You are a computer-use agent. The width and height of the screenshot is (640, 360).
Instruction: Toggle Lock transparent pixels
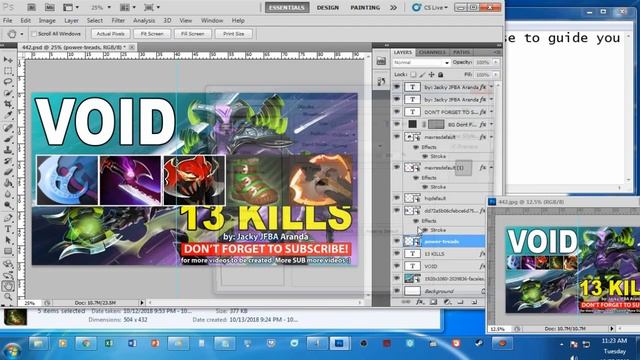413,75
